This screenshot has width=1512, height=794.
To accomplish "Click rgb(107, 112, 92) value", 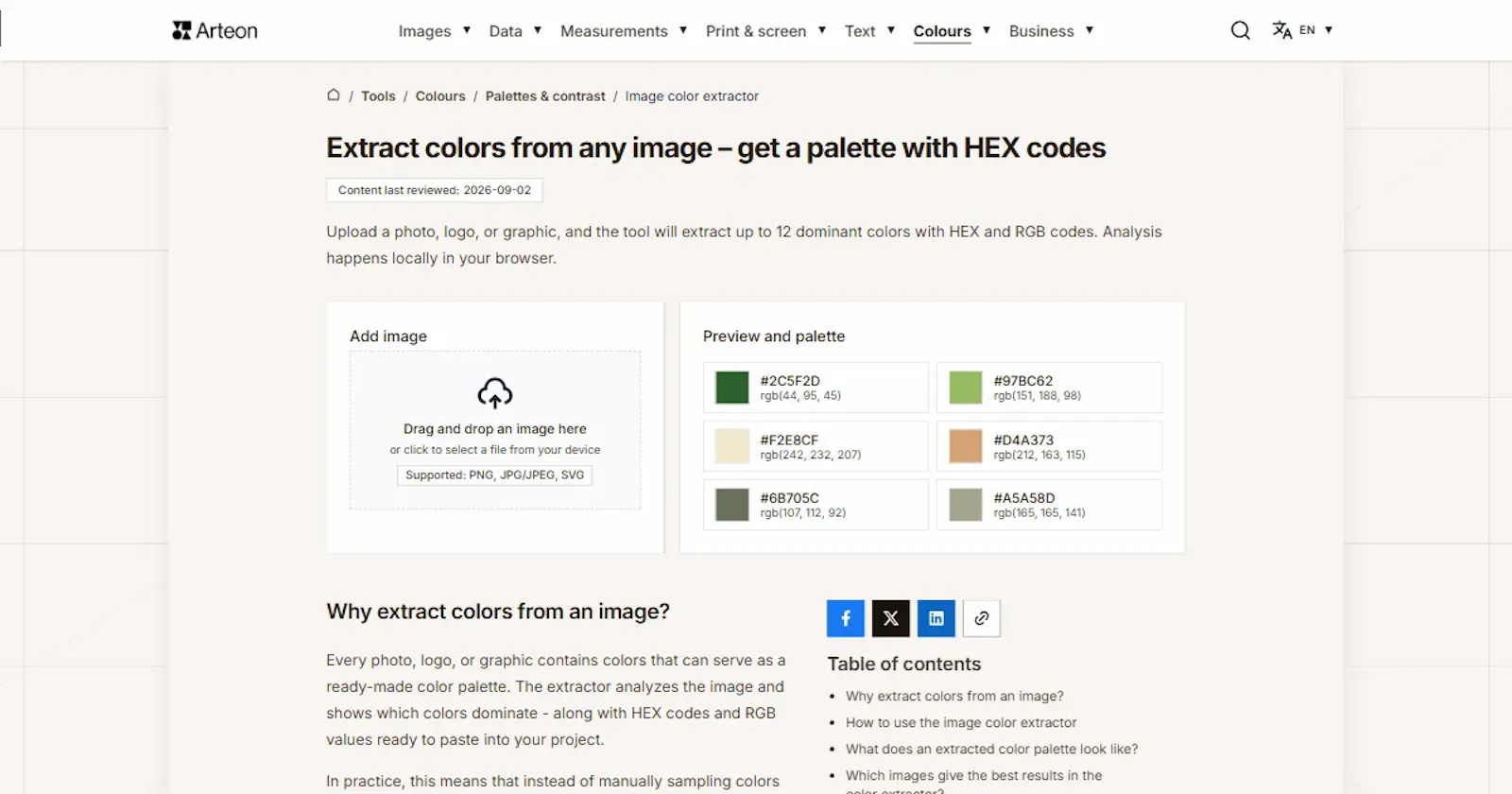I will [803, 513].
